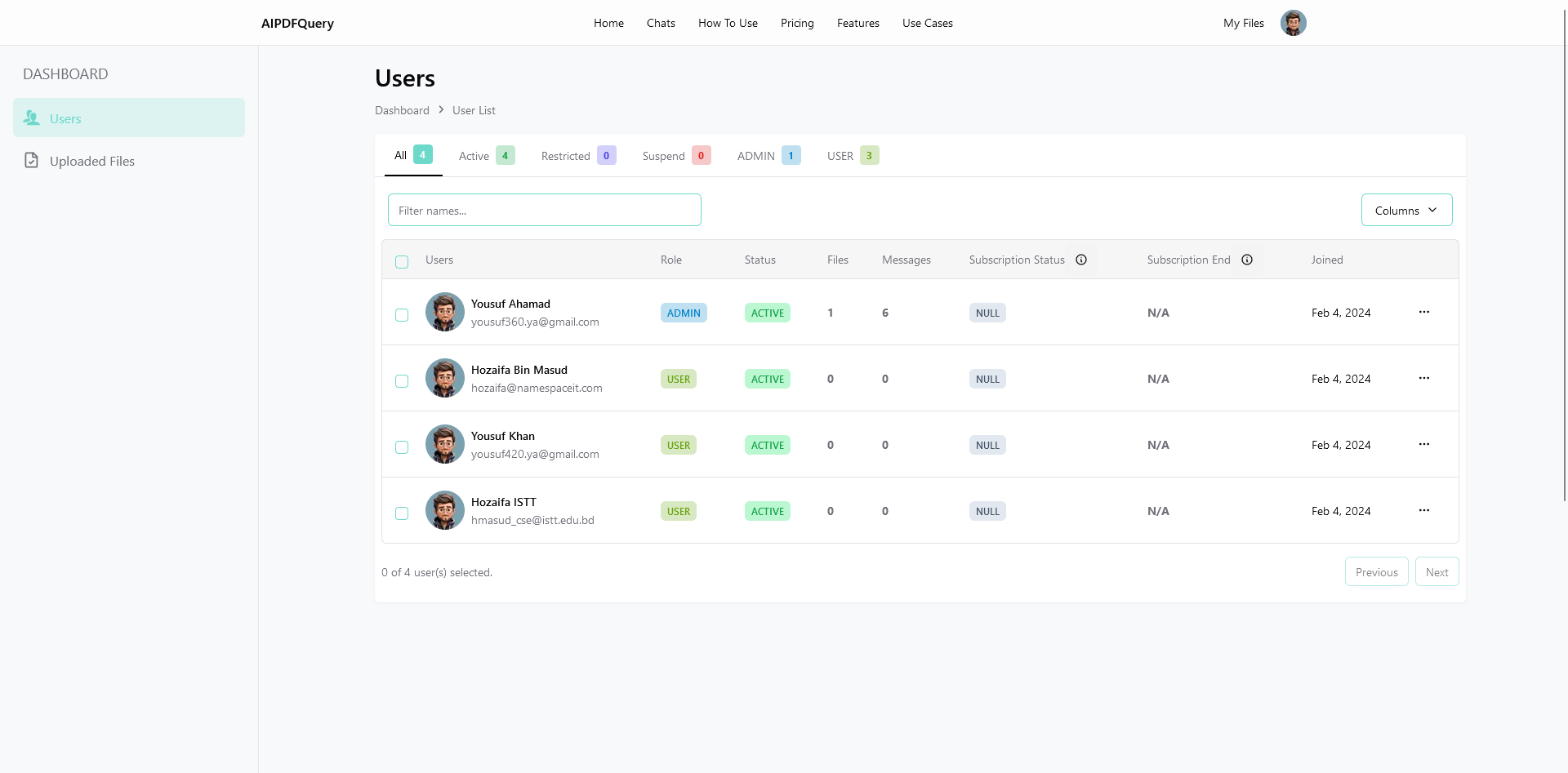Viewport: 1568px width, 773px height.
Task: Click the Files column header
Action: [838, 260]
